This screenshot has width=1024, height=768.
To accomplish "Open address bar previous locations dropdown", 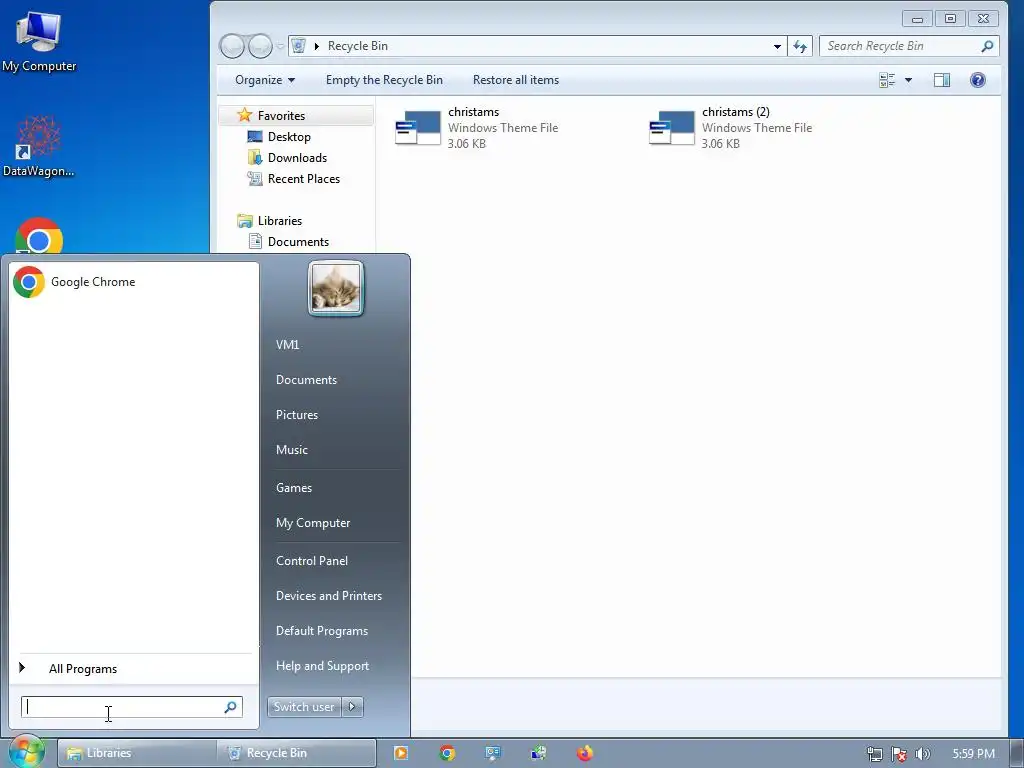I will click(x=777, y=46).
